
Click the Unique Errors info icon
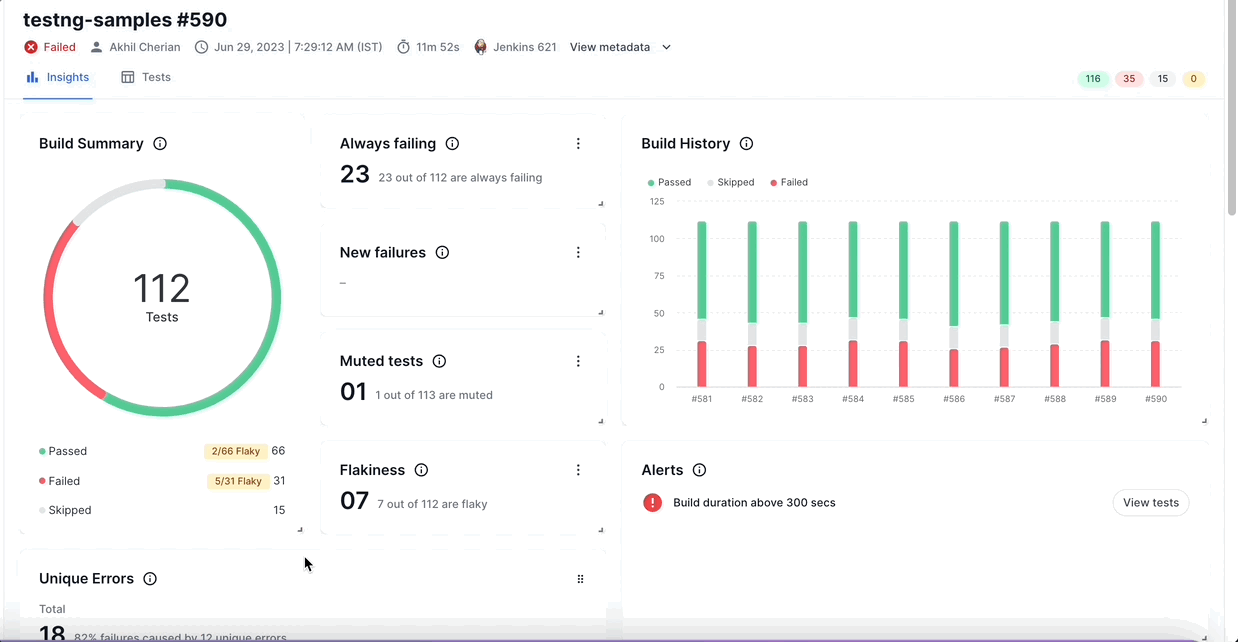(x=150, y=579)
